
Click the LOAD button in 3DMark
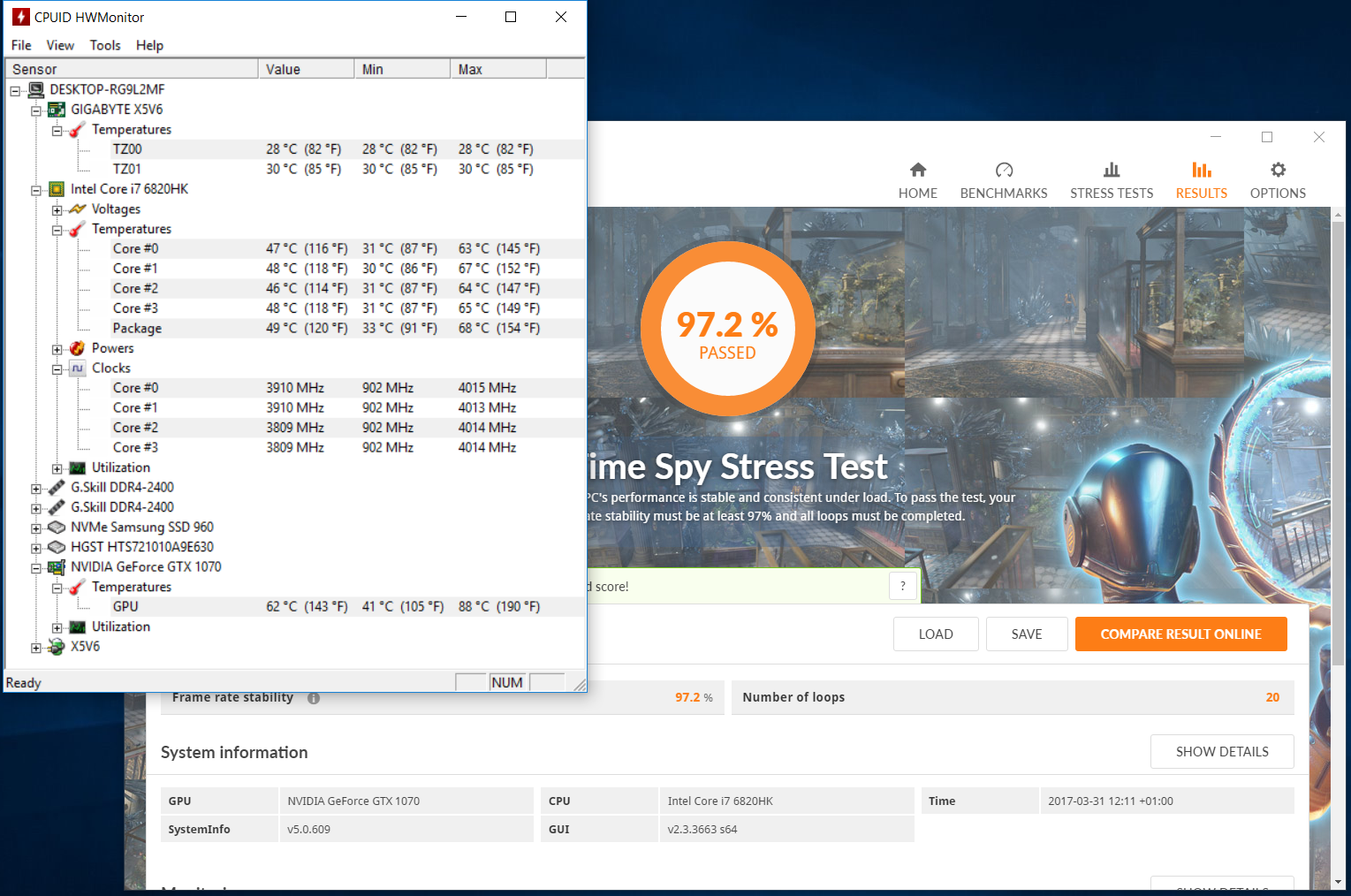pos(936,634)
